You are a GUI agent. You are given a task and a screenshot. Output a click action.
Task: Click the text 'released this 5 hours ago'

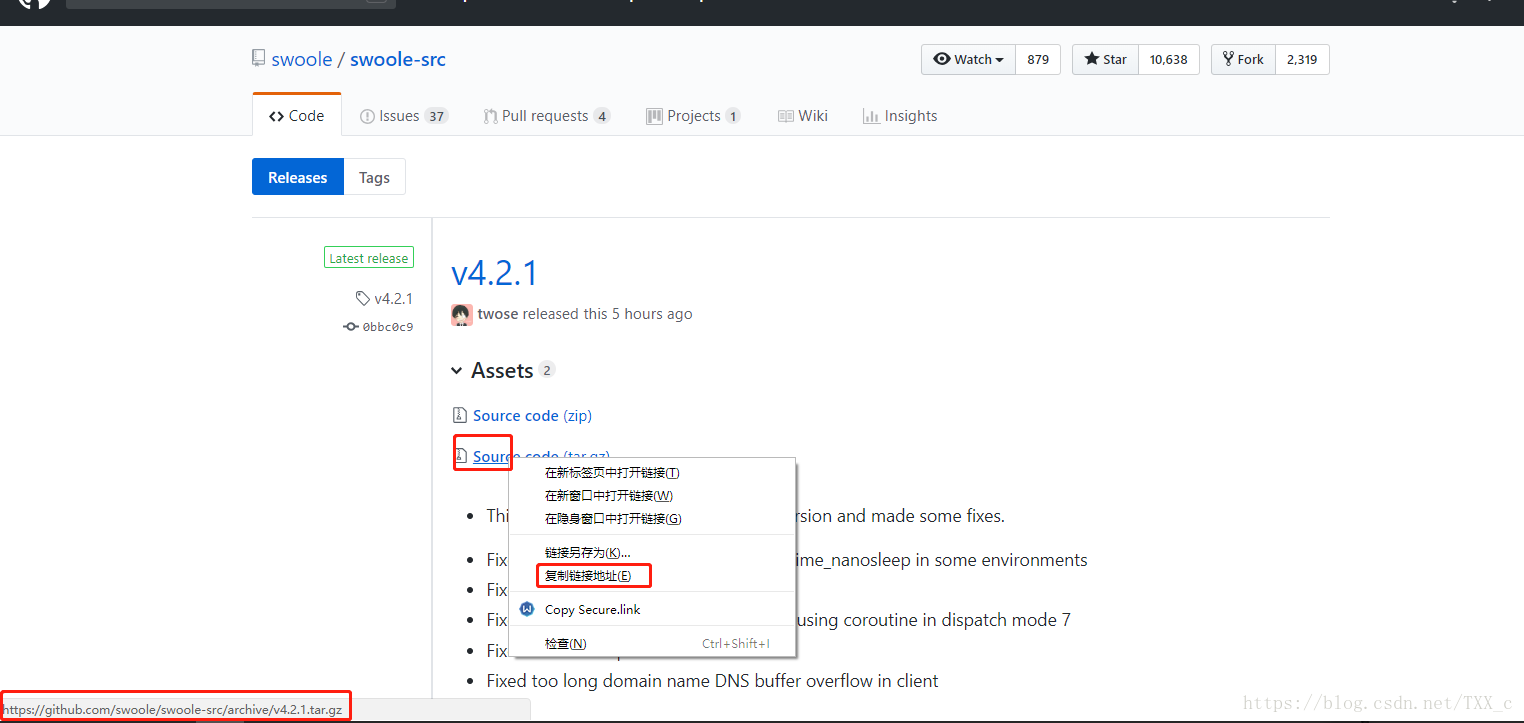pyautogui.click(x=608, y=314)
